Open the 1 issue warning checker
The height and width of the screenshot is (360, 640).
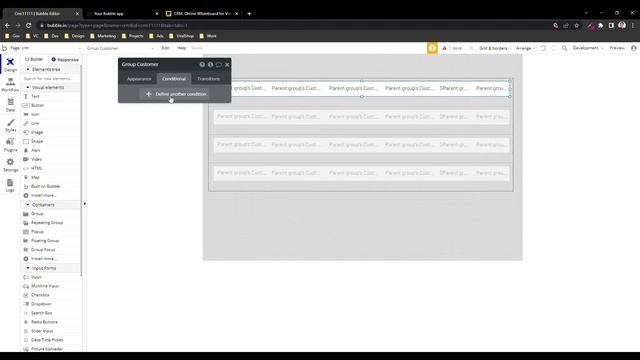452,48
